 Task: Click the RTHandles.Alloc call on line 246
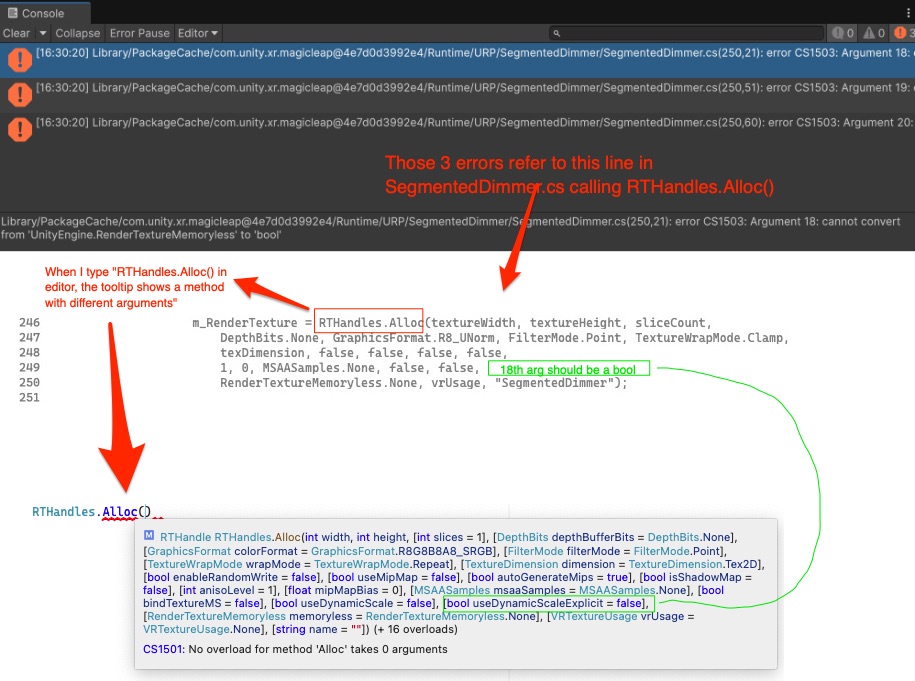[x=368, y=323]
